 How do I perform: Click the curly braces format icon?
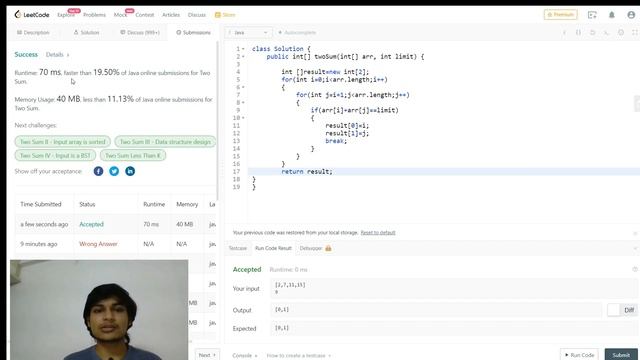[x=578, y=32]
